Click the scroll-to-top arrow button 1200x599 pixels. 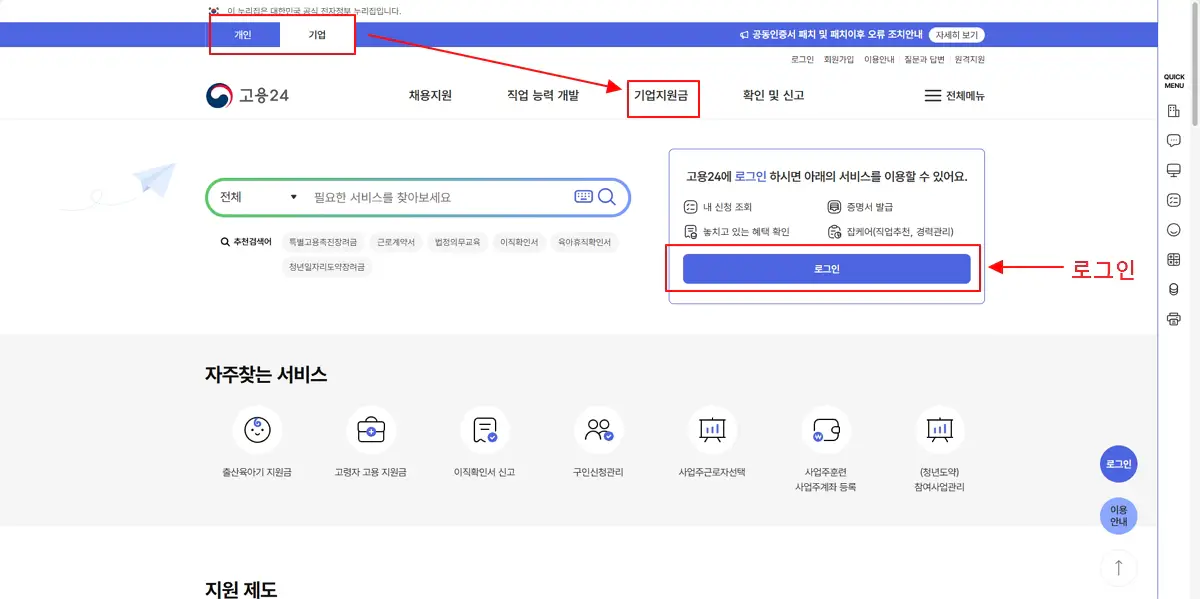pyautogui.click(x=1118, y=568)
